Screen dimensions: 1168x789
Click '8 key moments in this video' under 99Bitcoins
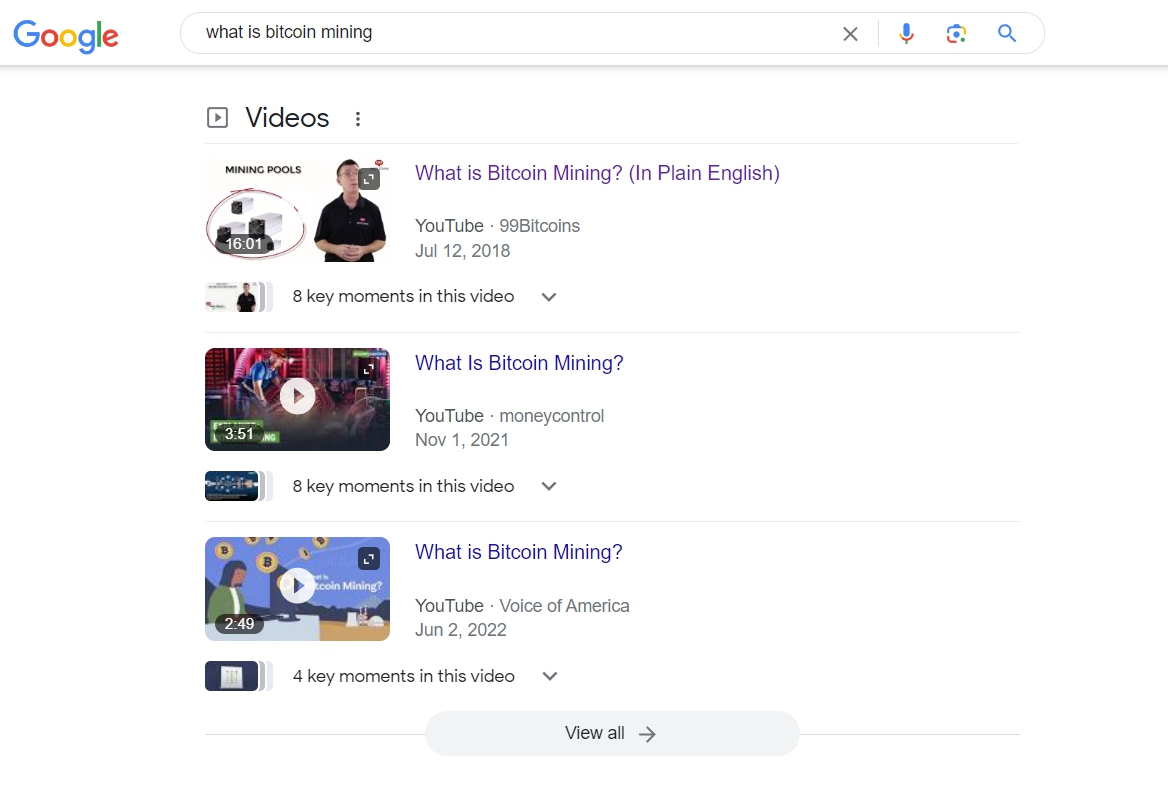tap(403, 297)
